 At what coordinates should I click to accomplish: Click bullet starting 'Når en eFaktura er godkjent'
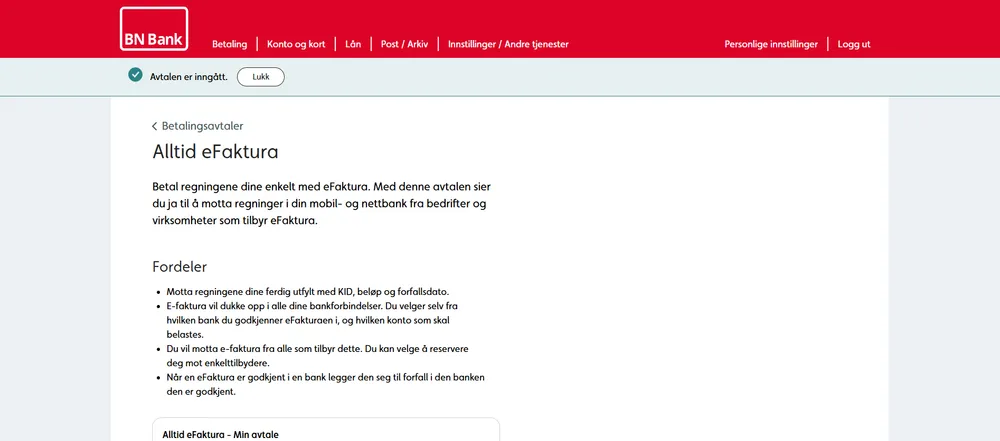(x=325, y=385)
